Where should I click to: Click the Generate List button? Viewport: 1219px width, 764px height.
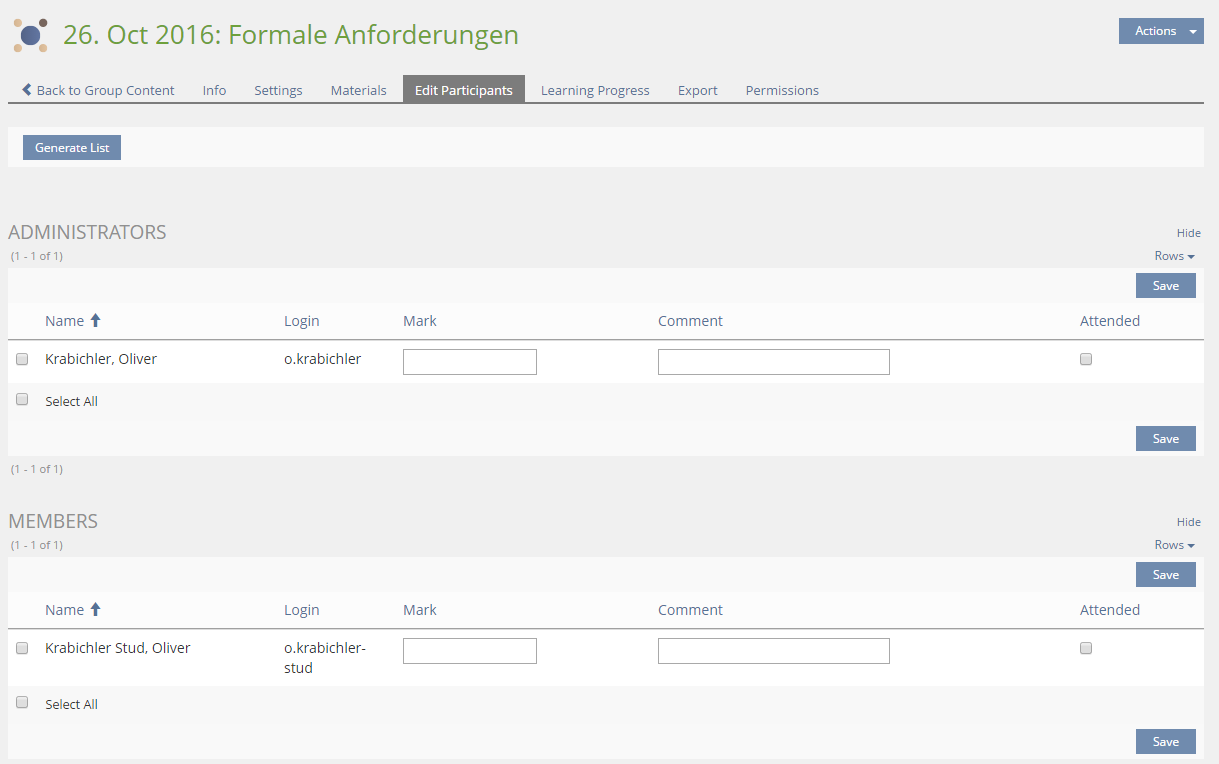click(x=72, y=148)
